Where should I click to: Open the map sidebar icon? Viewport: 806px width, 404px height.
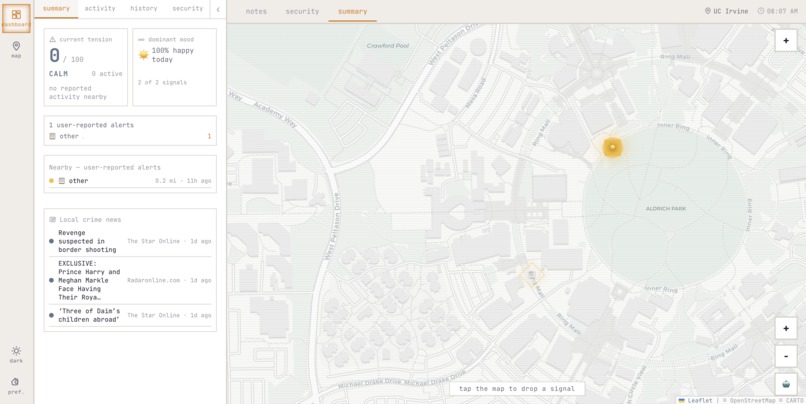pos(16,49)
